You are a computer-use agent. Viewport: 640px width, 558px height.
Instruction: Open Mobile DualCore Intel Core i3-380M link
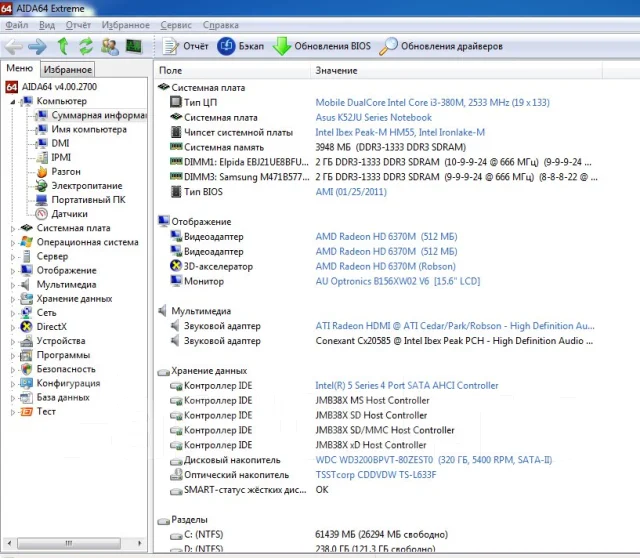pos(433,102)
